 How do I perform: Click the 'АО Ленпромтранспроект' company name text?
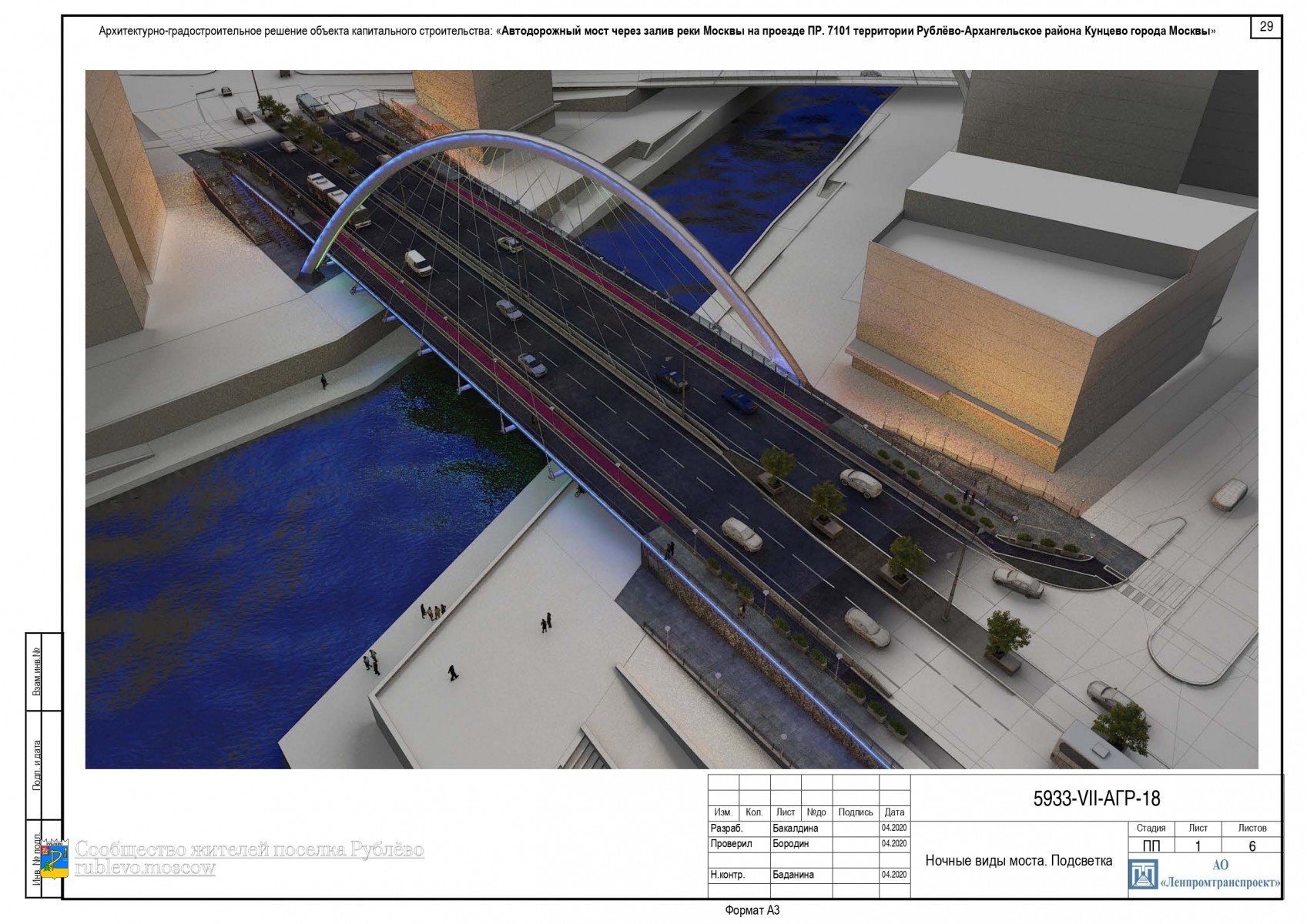(x=1220, y=875)
